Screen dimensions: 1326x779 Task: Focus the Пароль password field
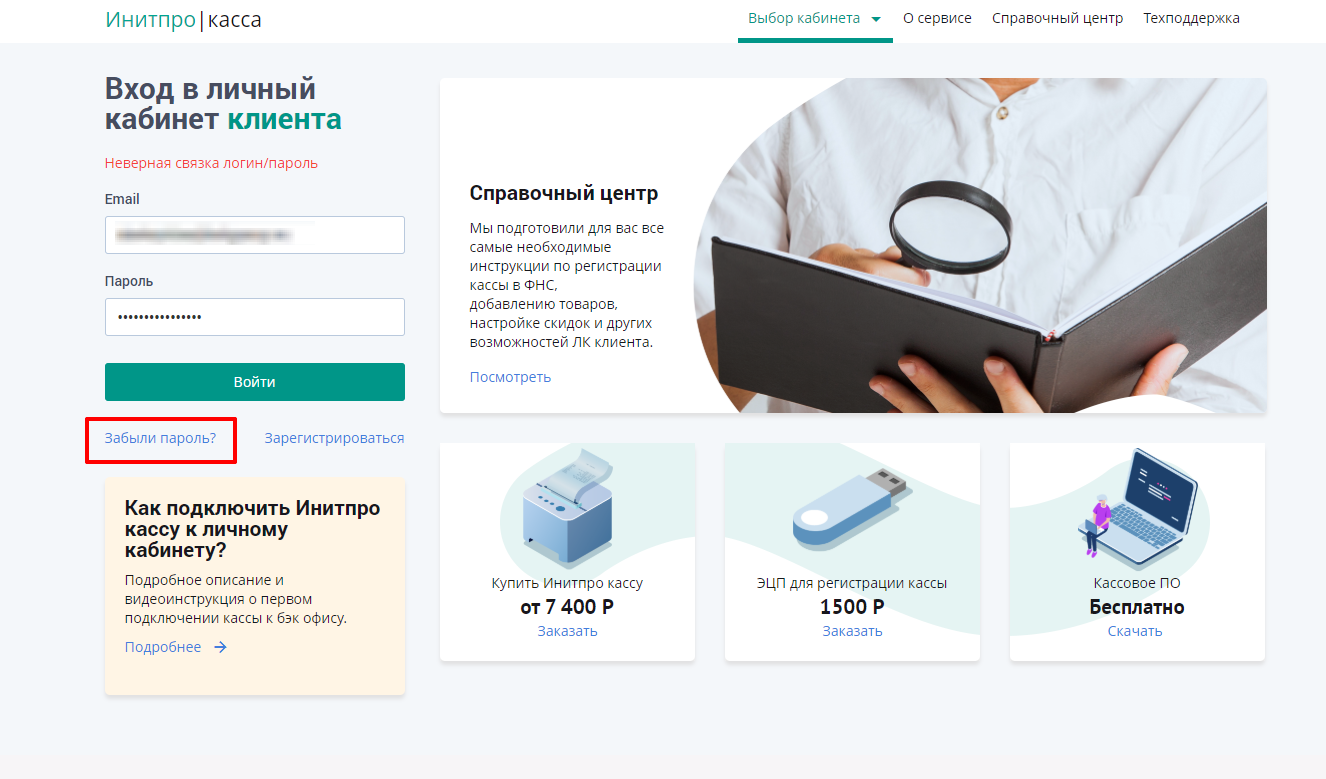255,317
